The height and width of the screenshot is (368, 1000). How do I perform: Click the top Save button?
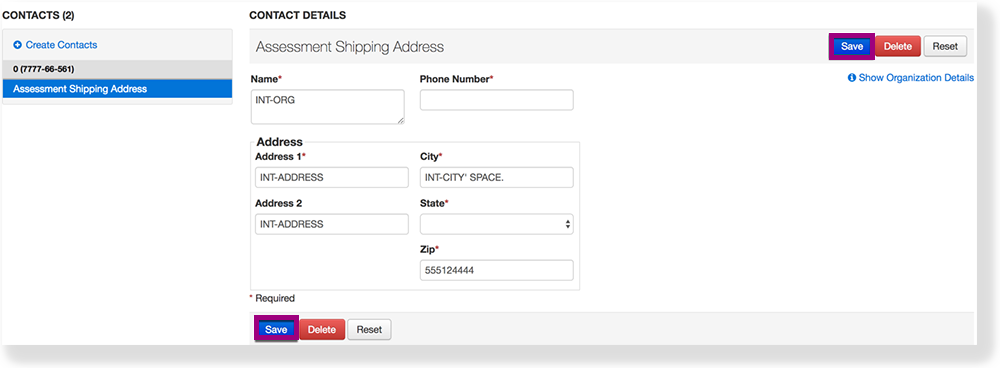[851, 47]
